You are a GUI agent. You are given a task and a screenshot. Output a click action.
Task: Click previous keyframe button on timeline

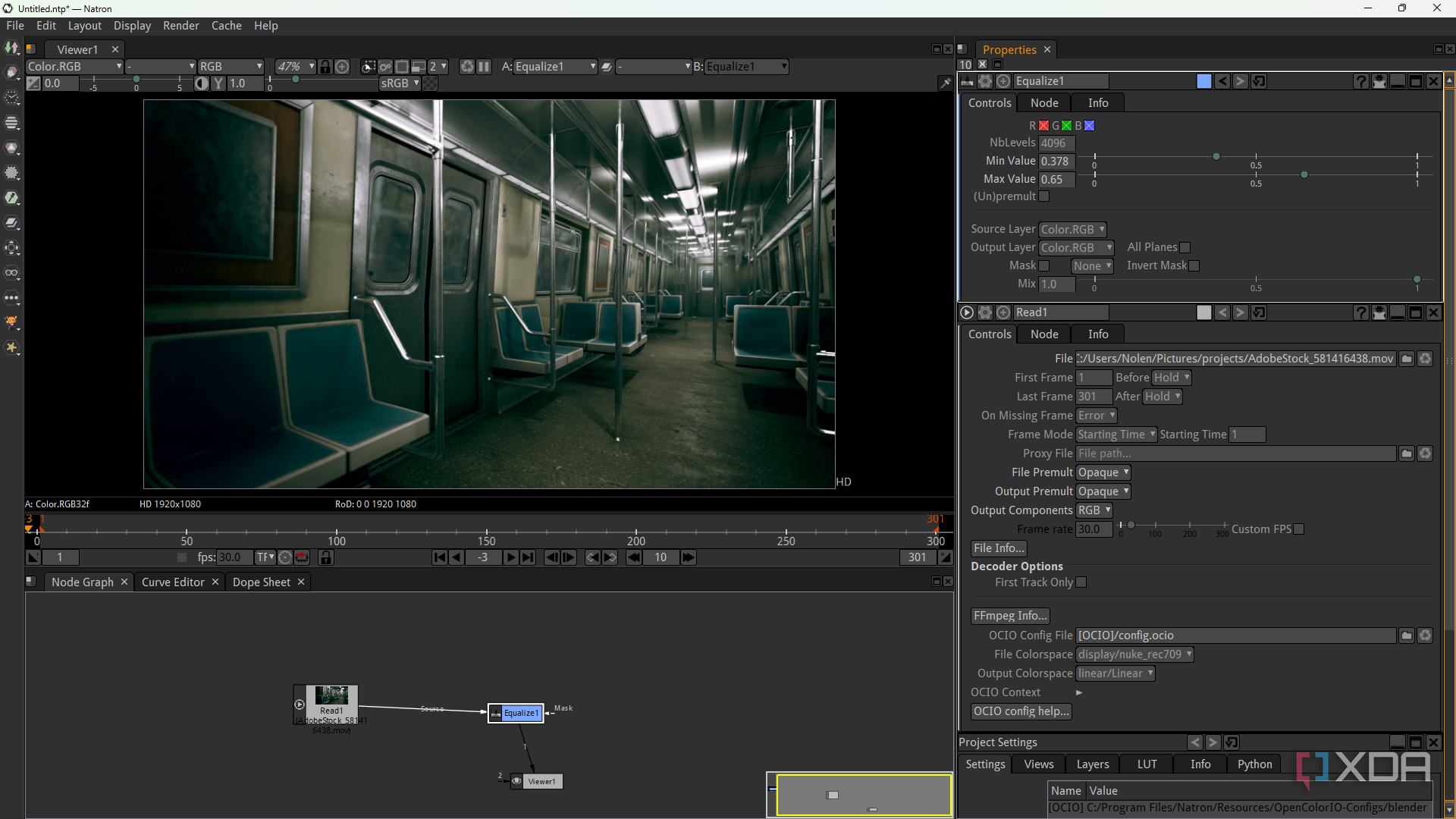pos(593,557)
